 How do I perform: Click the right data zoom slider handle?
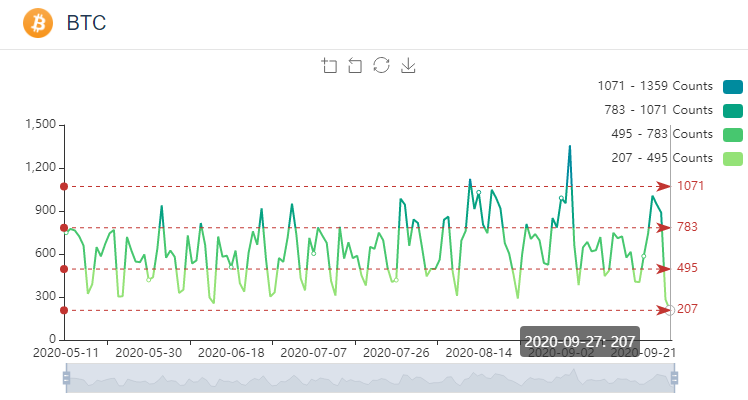[674, 378]
